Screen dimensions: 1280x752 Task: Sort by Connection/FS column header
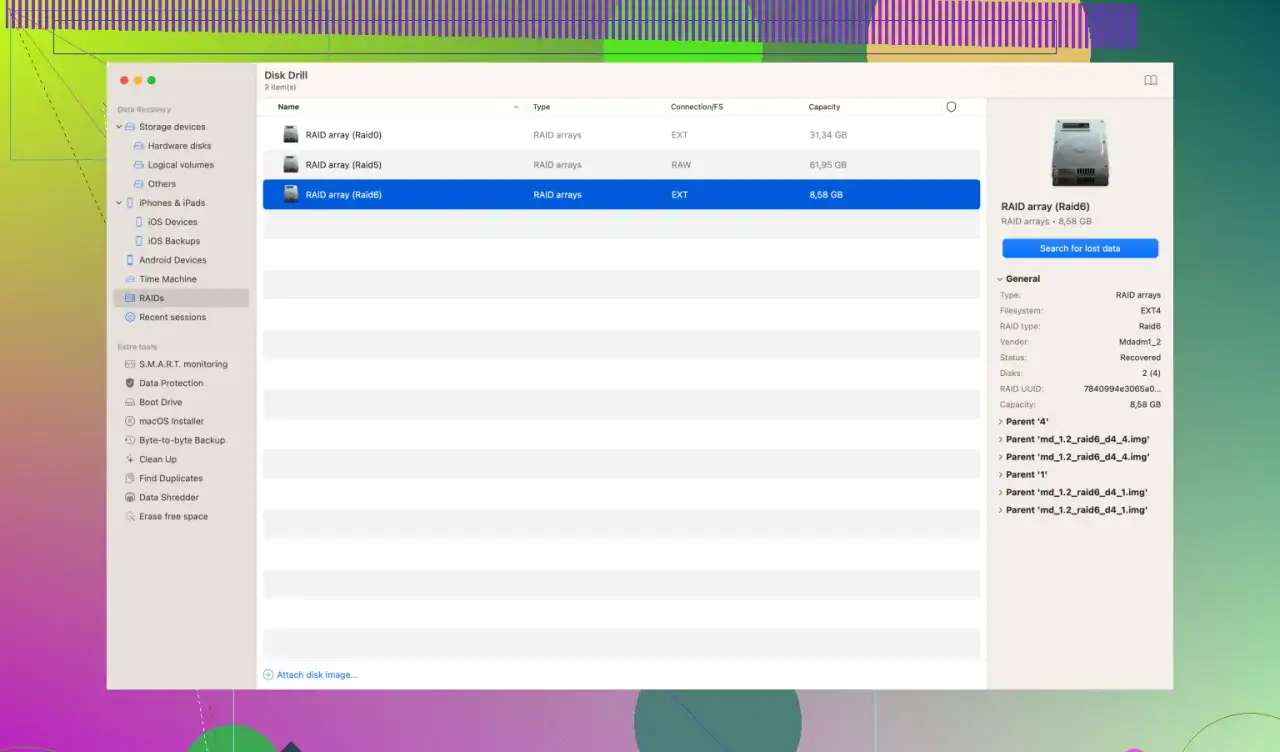tap(697, 107)
